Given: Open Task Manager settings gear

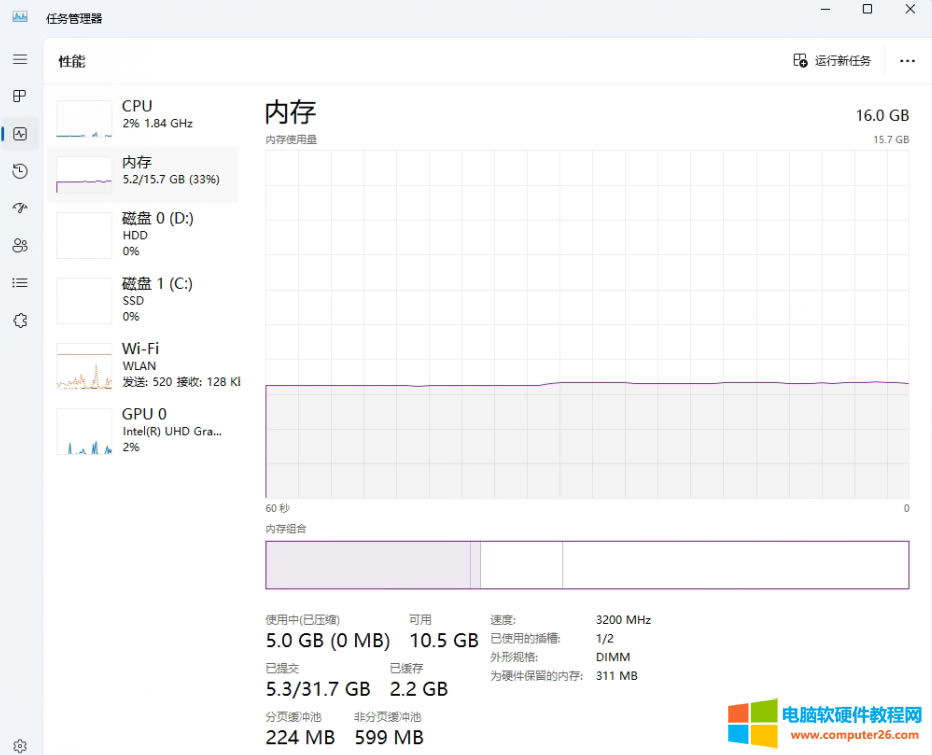Looking at the screenshot, I should point(20,746).
